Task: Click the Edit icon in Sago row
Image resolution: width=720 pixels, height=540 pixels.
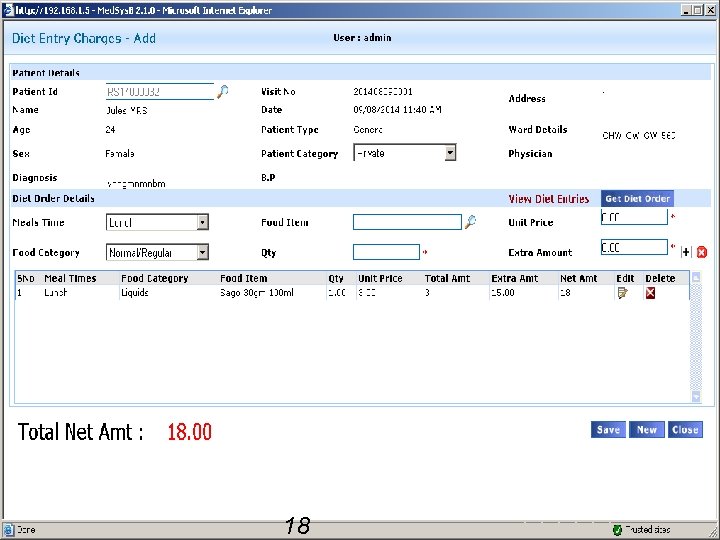Action: (622, 292)
